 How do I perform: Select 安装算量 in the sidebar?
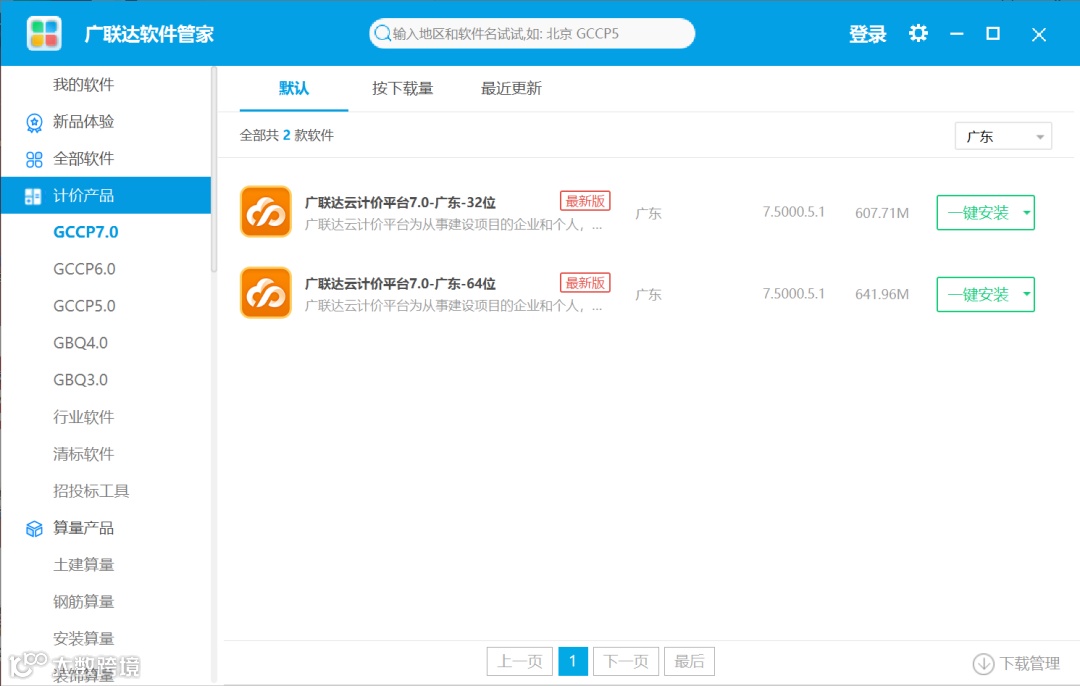pos(83,638)
